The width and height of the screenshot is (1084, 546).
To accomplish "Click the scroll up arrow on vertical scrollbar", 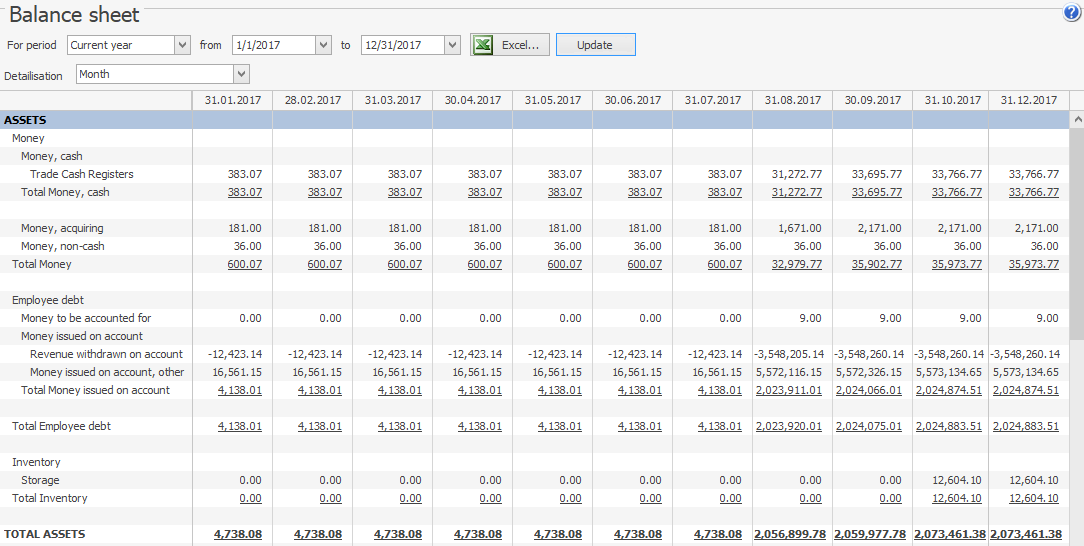I will coord(1076,119).
